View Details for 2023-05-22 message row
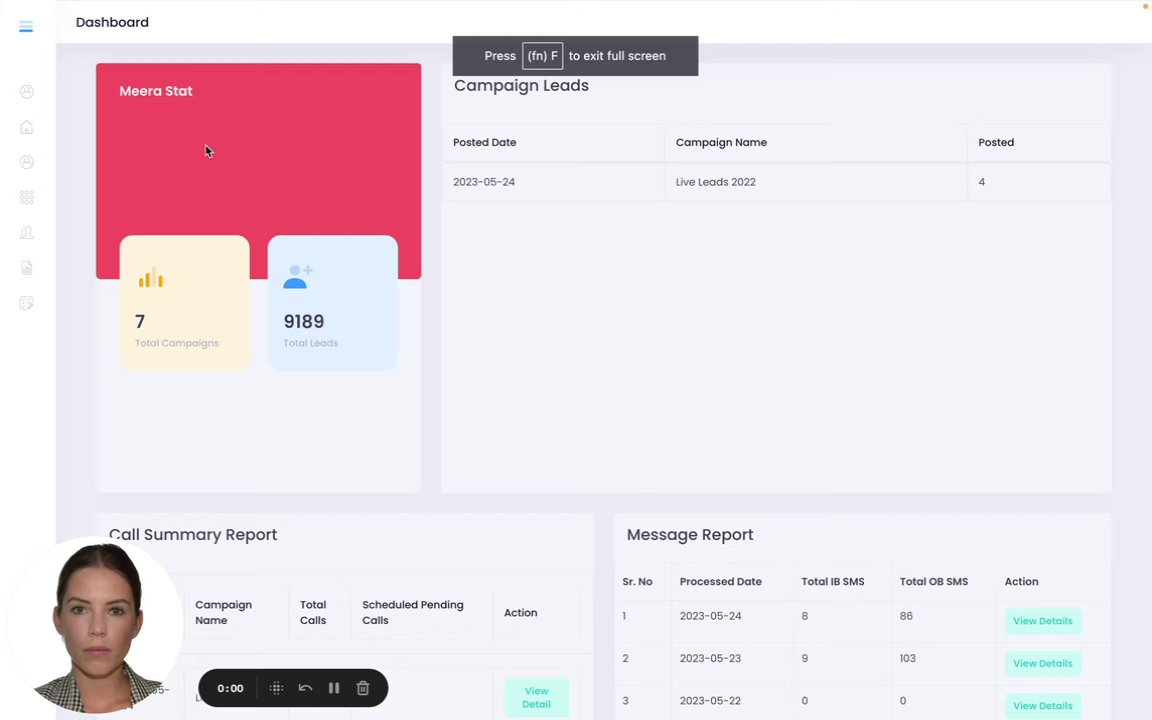 pos(1043,705)
